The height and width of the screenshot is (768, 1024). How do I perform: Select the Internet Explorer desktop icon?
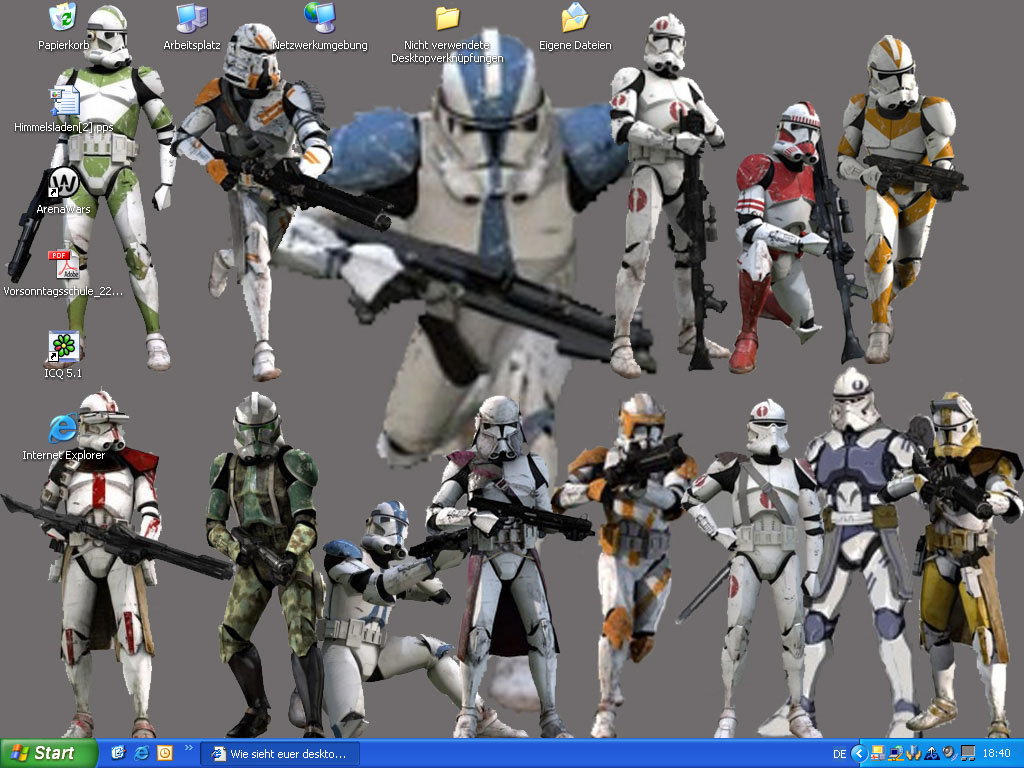pos(63,429)
